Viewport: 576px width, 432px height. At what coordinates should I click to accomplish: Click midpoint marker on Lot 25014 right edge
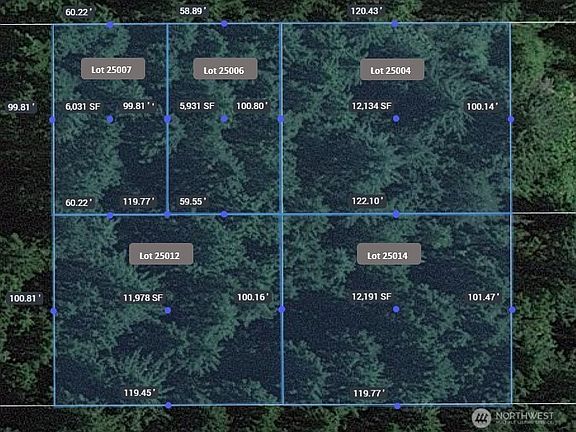(x=512, y=310)
